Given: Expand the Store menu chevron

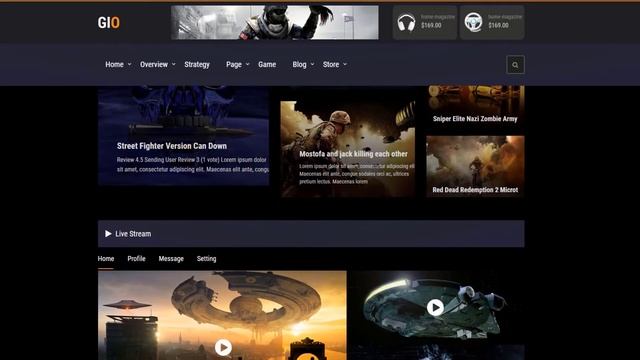Looking at the screenshot, I should (345, 64).
